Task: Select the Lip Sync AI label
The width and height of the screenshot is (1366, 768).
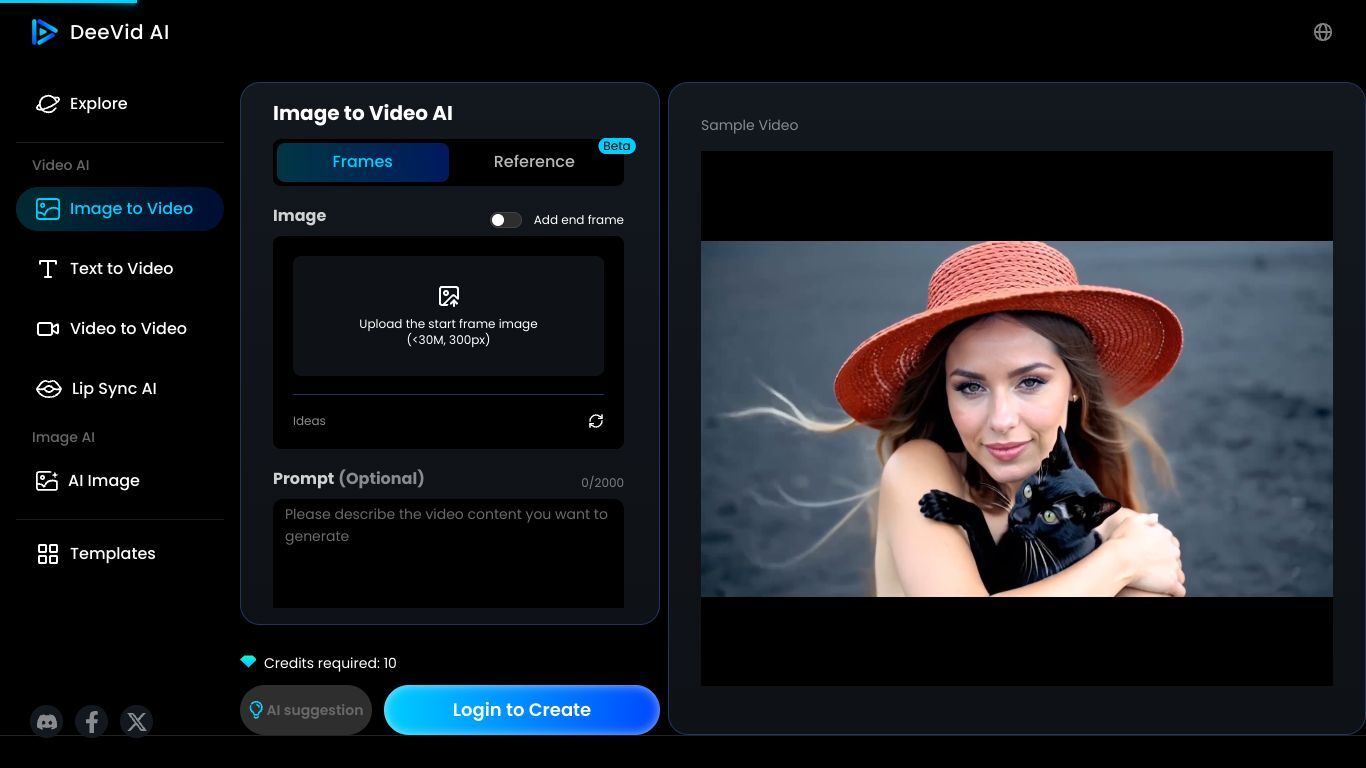Action: (114, 389)
